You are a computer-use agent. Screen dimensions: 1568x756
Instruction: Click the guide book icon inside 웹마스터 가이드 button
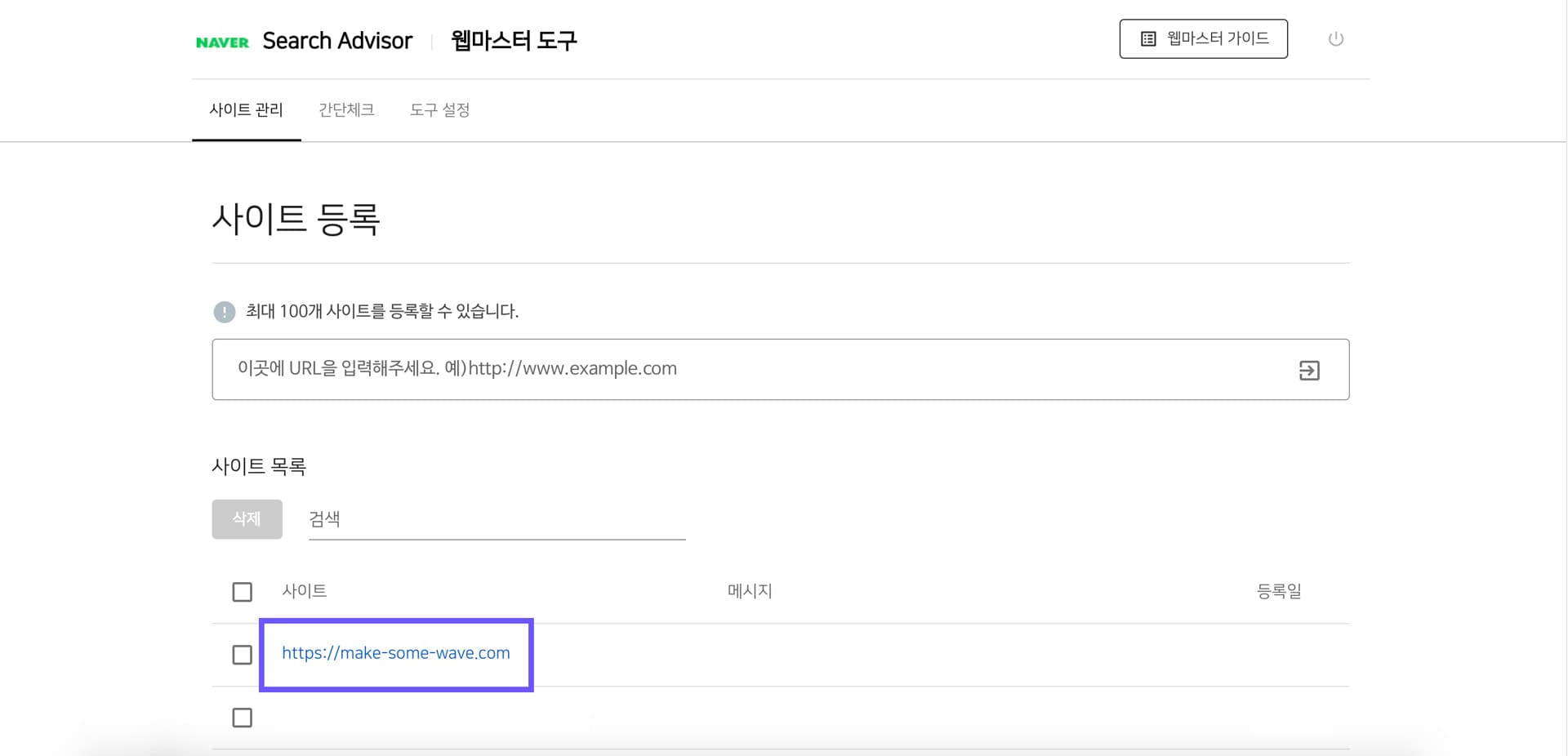tap(1147, 38)
